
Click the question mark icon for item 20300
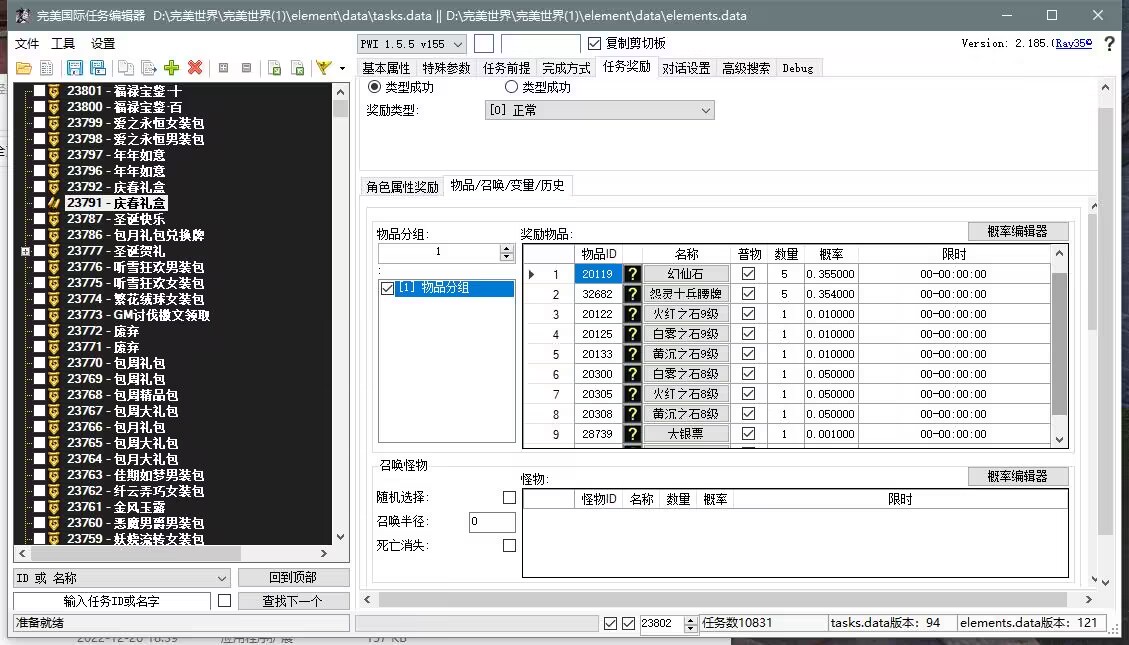[x=631, y=374]
